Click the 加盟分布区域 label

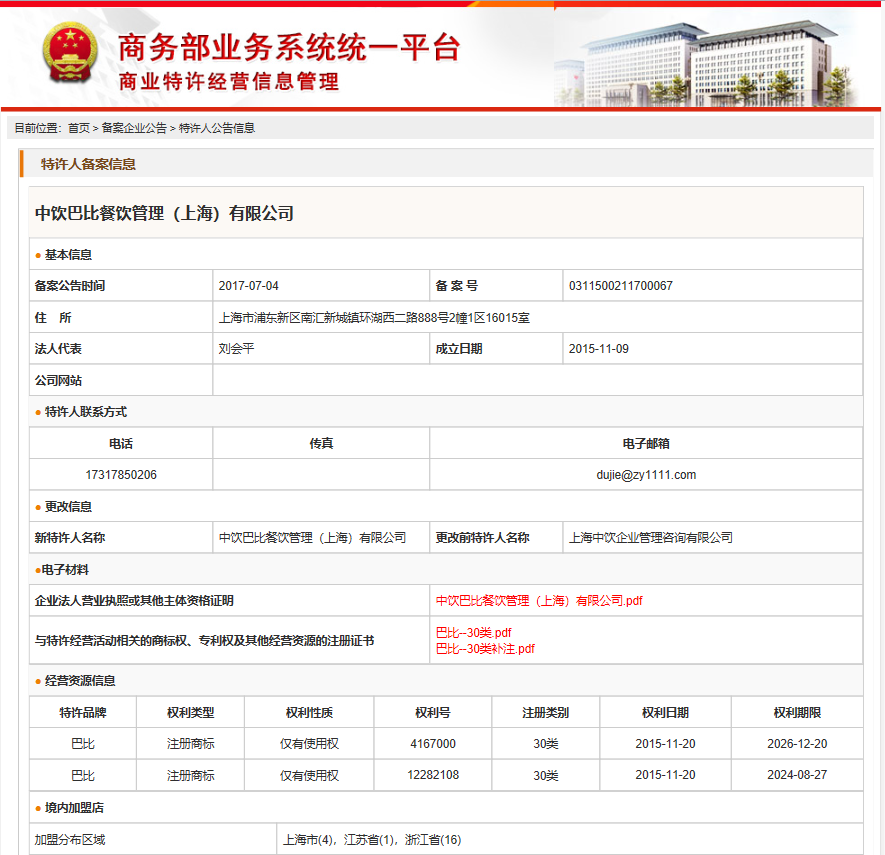pyautogui.click(x=69, y=840)
